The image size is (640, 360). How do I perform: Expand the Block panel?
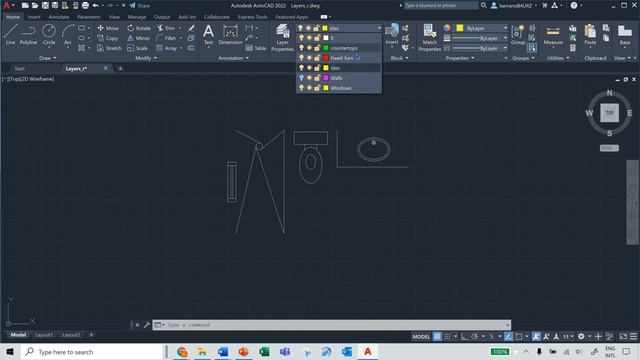pos(399,58)
